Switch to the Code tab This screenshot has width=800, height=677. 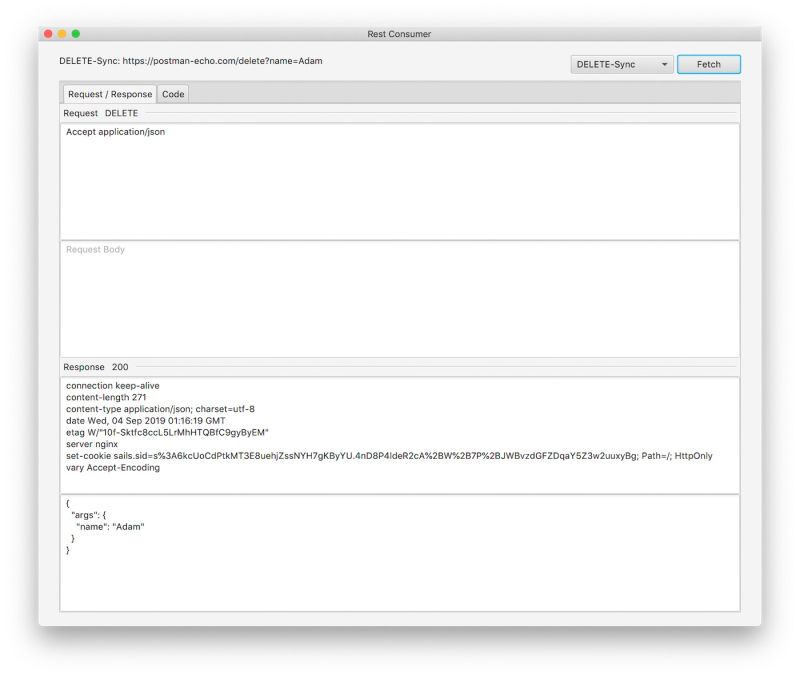[172, 93]
